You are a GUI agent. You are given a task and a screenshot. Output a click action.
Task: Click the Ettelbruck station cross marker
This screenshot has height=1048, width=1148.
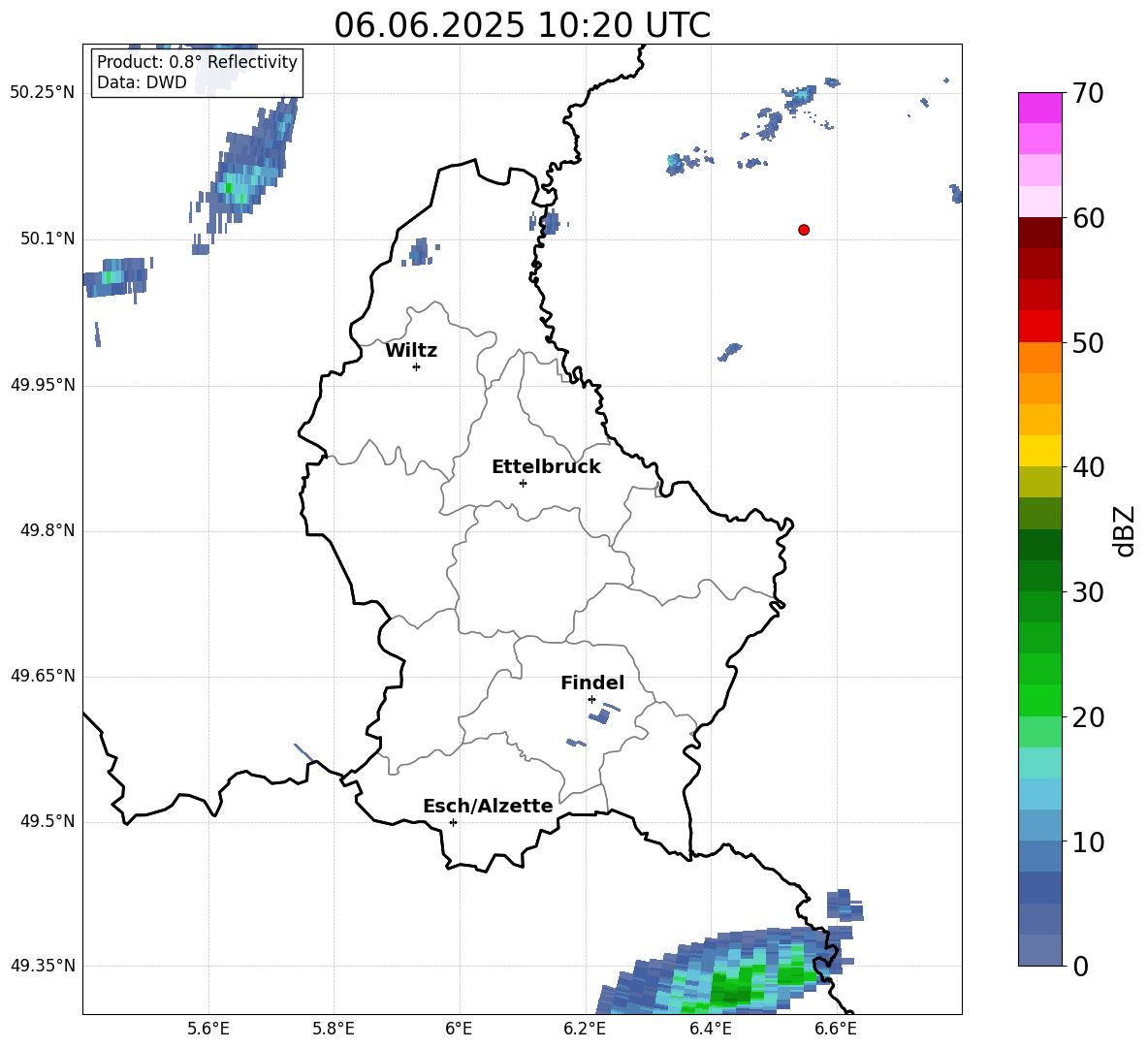tap(523, 483)
